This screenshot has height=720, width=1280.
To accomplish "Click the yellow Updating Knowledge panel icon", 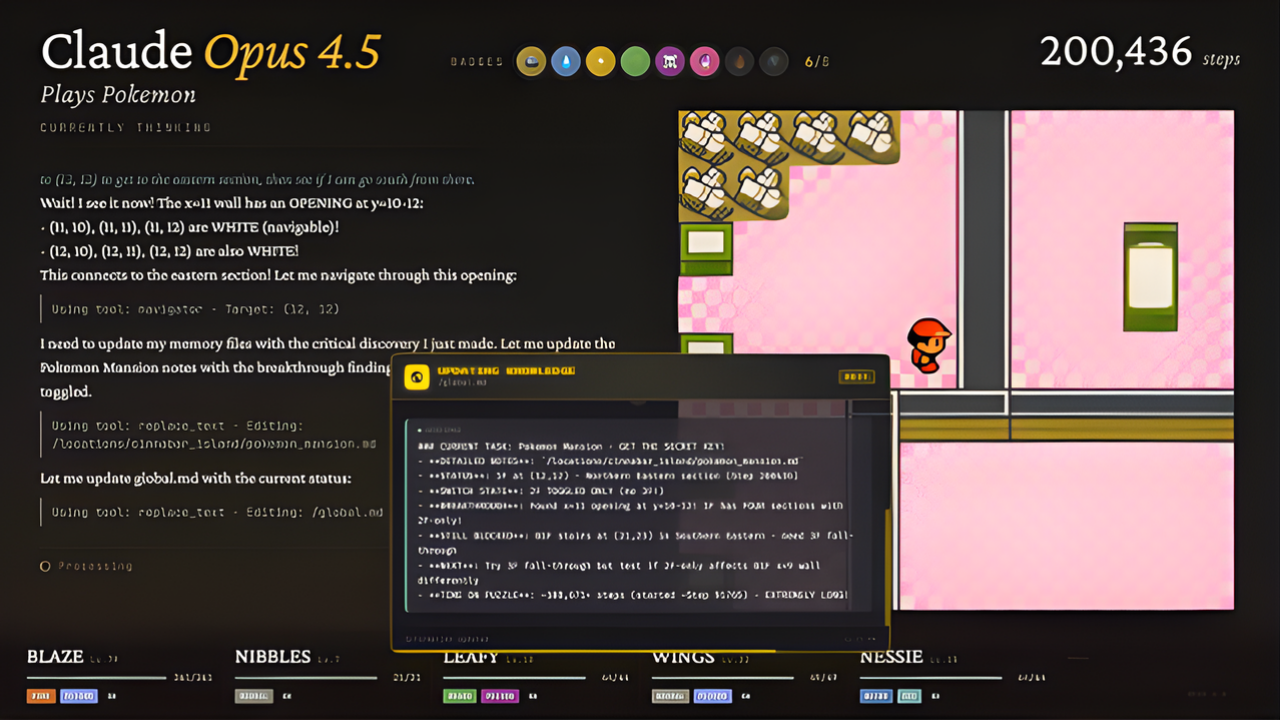I will [416, 377].
